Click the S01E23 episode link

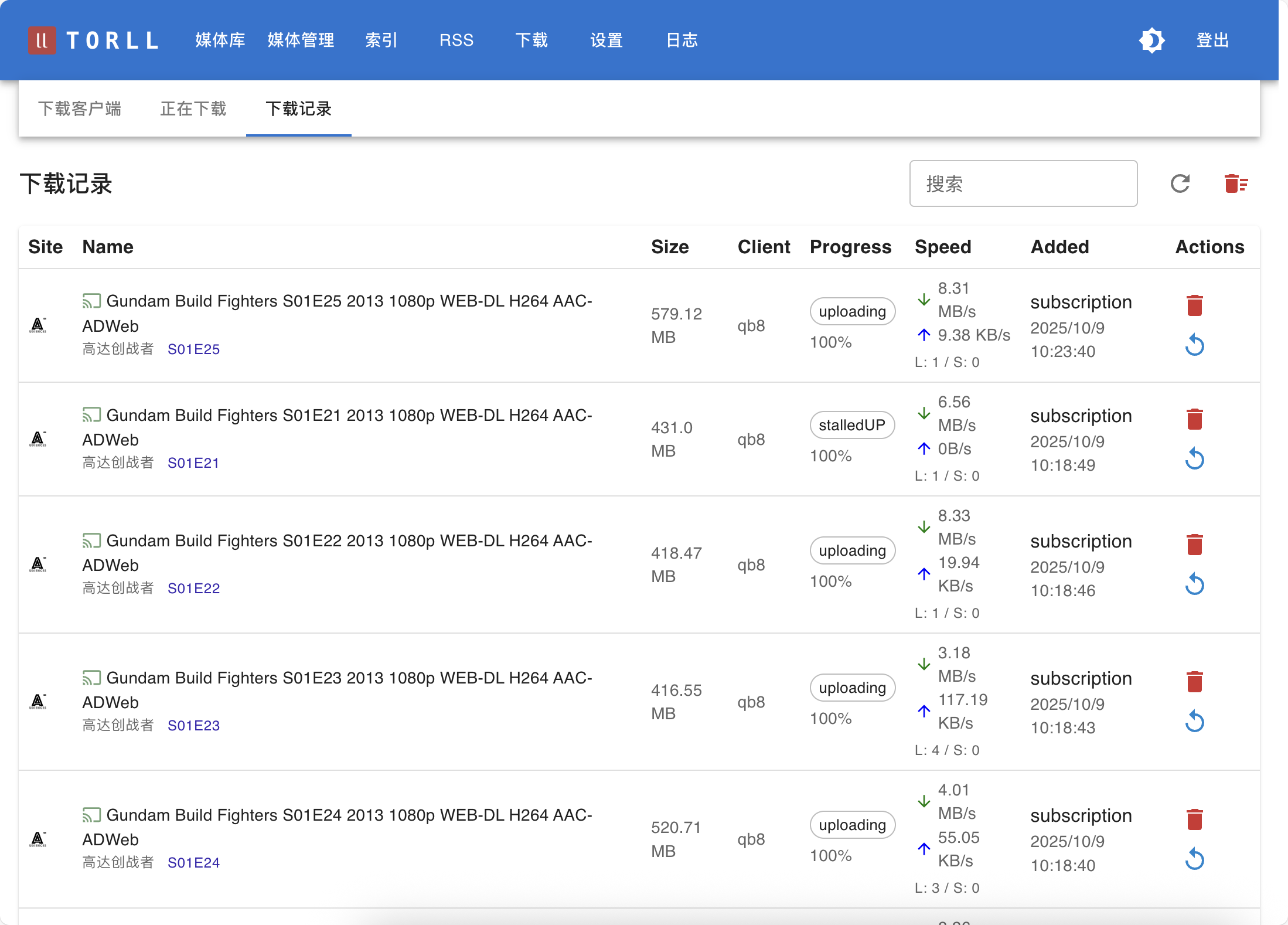pos(193,726)
